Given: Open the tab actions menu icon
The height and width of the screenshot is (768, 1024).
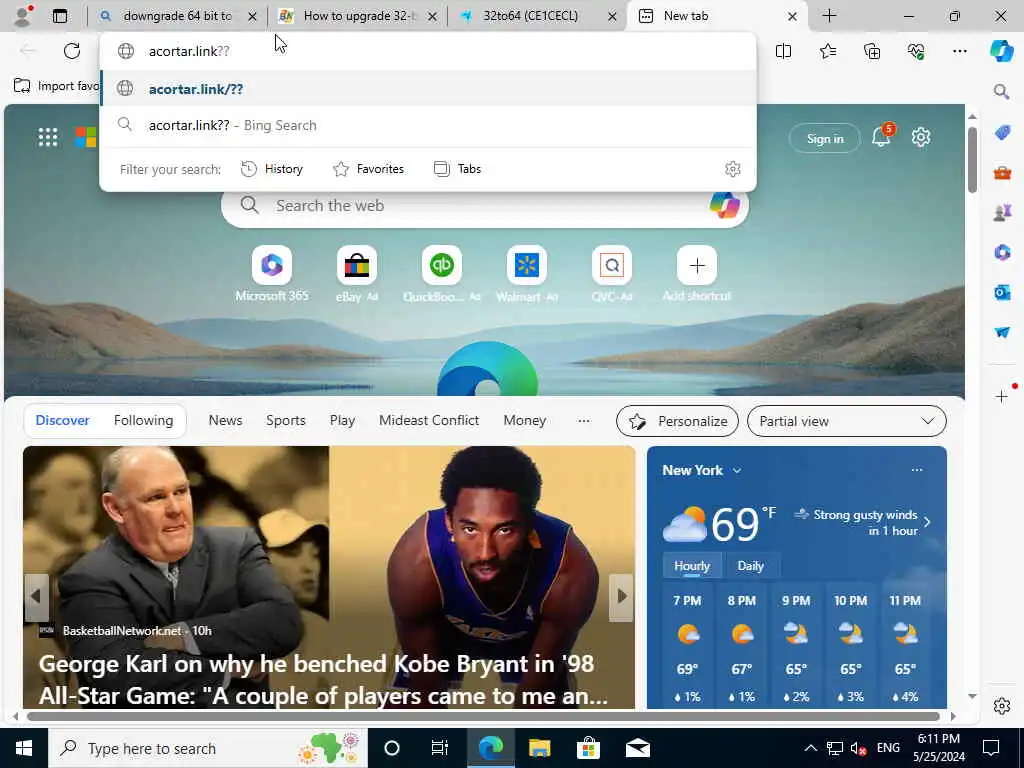Looking at the screenshot, I should tap(59, 16).
